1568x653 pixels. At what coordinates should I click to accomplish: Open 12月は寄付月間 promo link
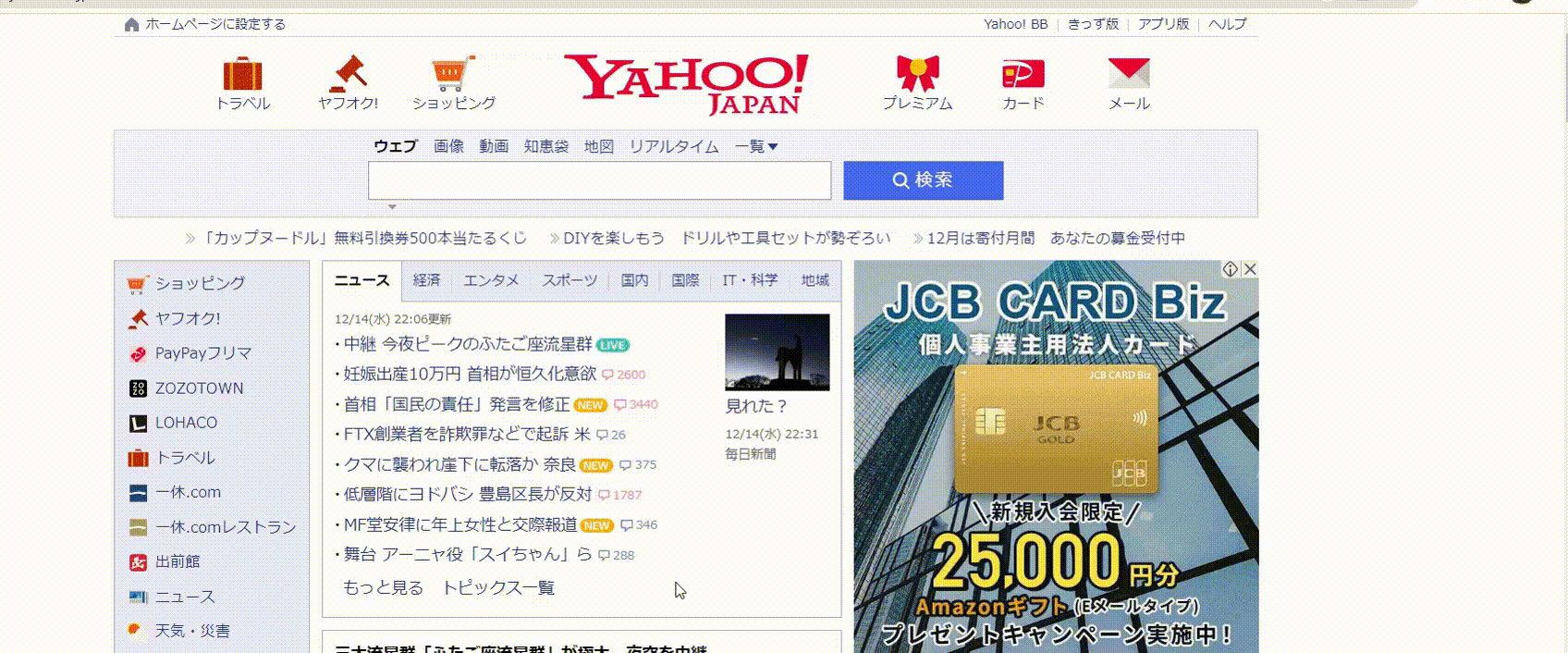coord(1056,239)
